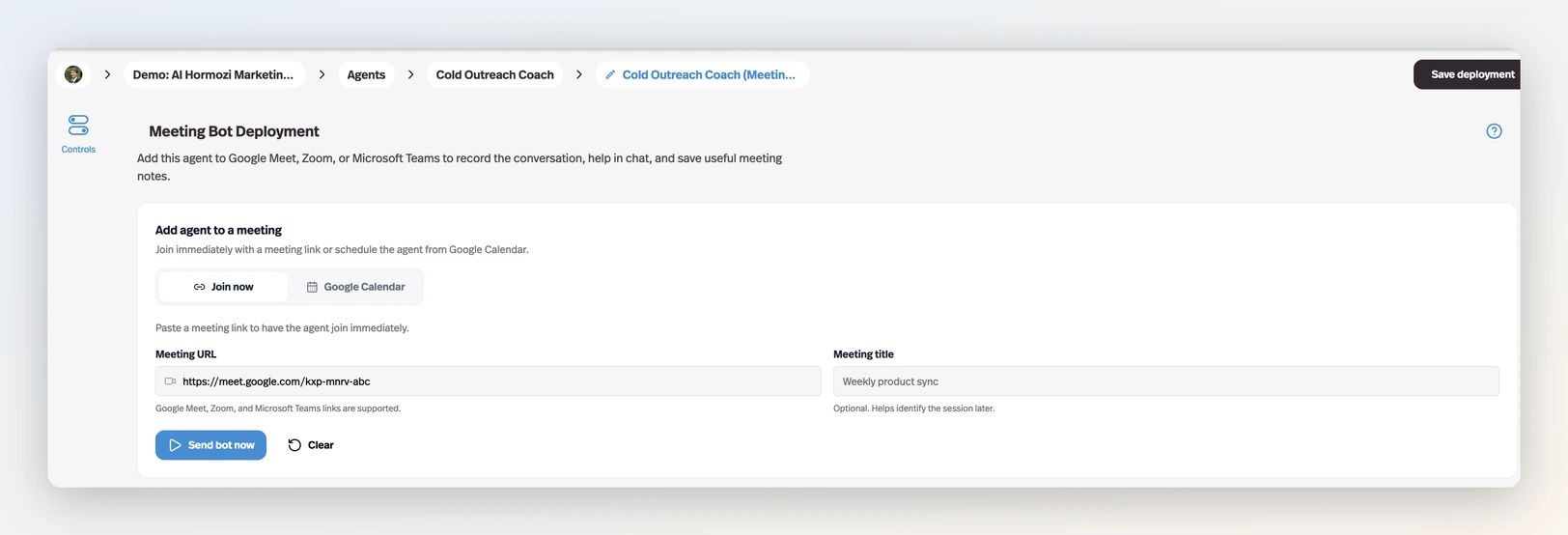
Task: Click into the Meeting title input field
Action: [x=1165, y=381]
